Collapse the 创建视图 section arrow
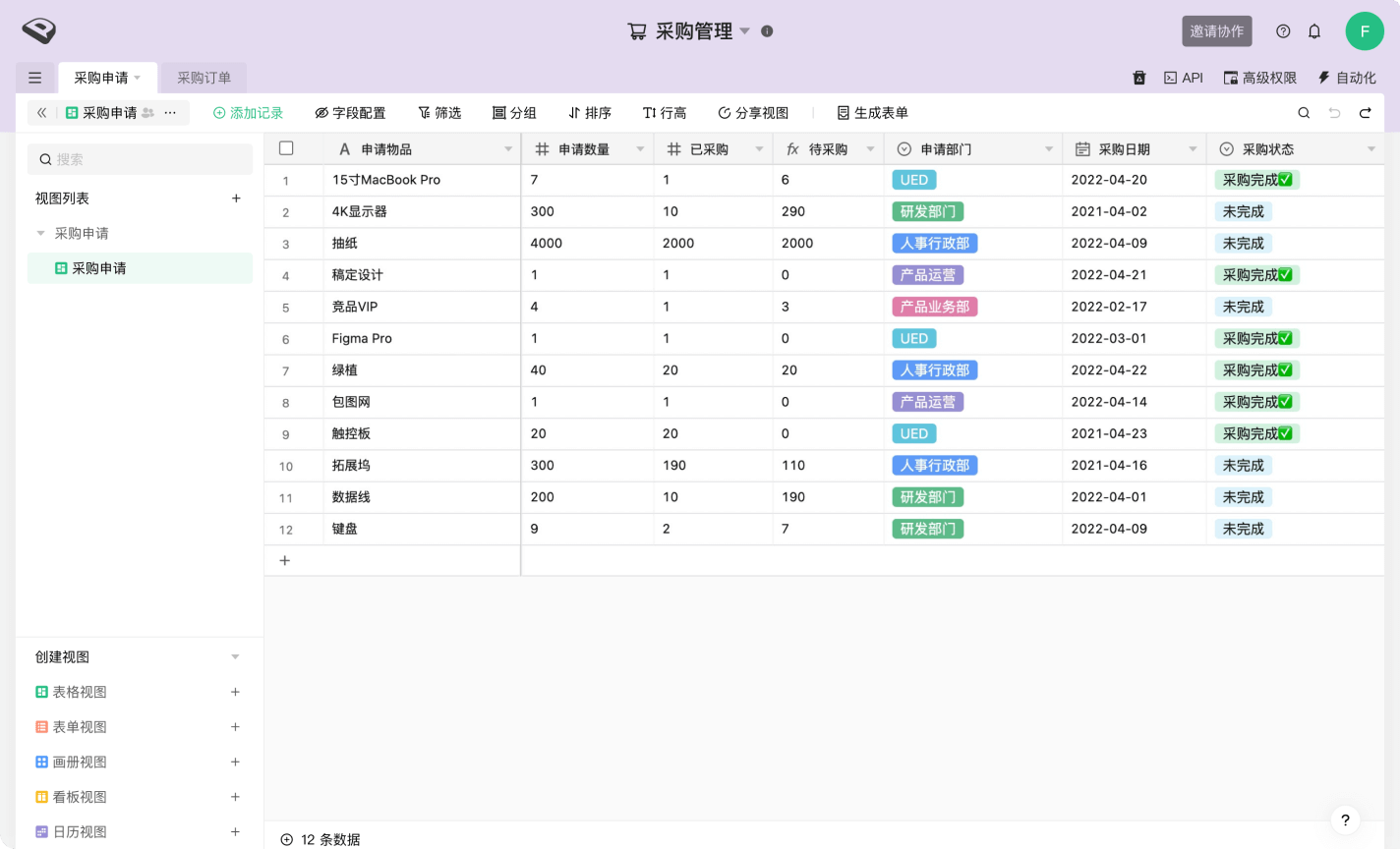The width and height of the screenshot is (1400, 849). [235, 657]
